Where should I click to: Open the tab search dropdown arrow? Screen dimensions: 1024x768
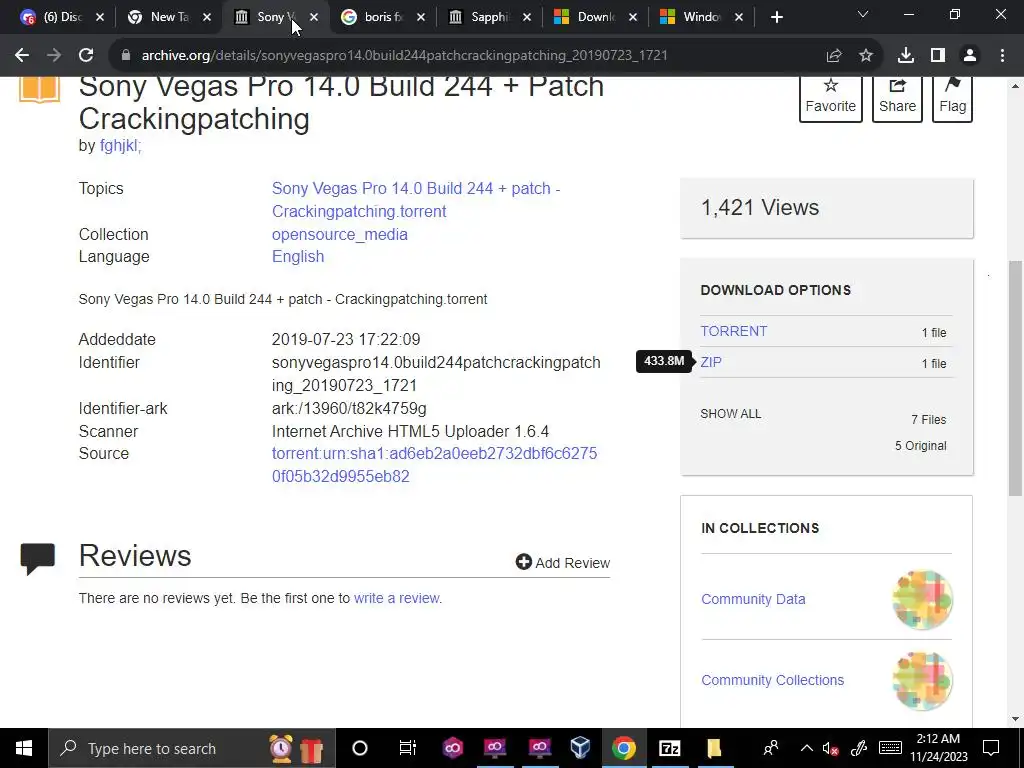(x=863, y=14)
